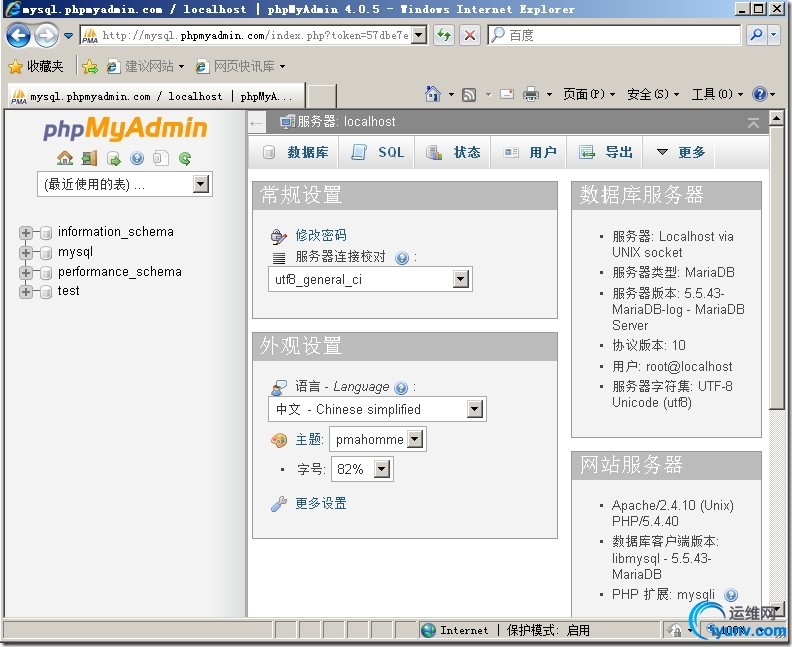The width and height of the screenshot is (792, 647).
Task: Click the help icon beside PHP 扩展 mysqli
Action: [730, 595]
